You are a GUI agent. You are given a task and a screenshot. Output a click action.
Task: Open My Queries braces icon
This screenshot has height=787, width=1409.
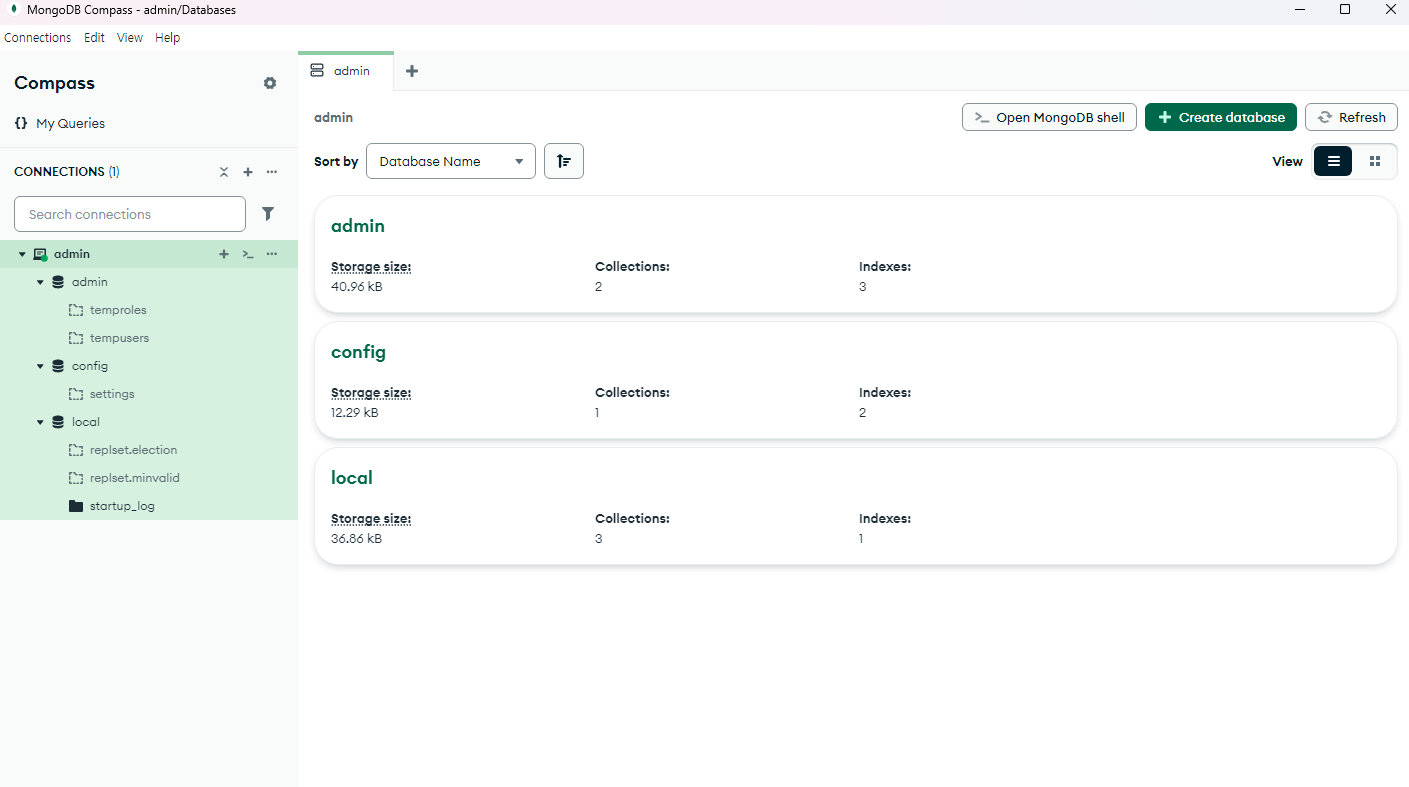point(21,123)
